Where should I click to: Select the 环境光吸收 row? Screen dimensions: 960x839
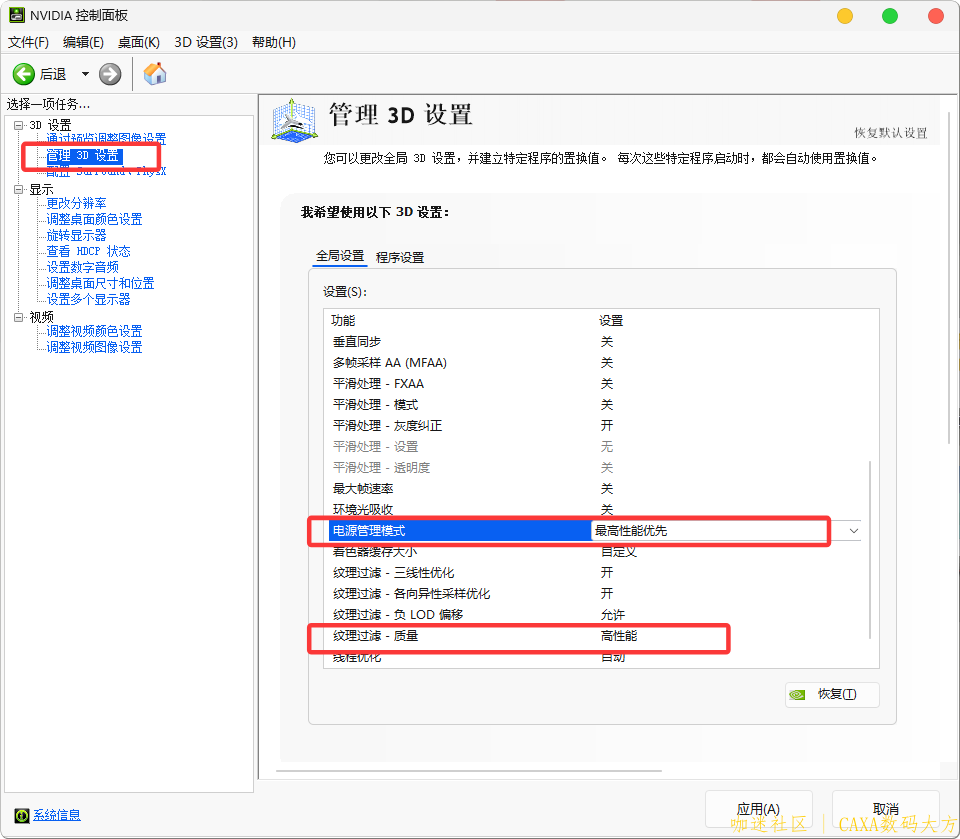[596, 510]
